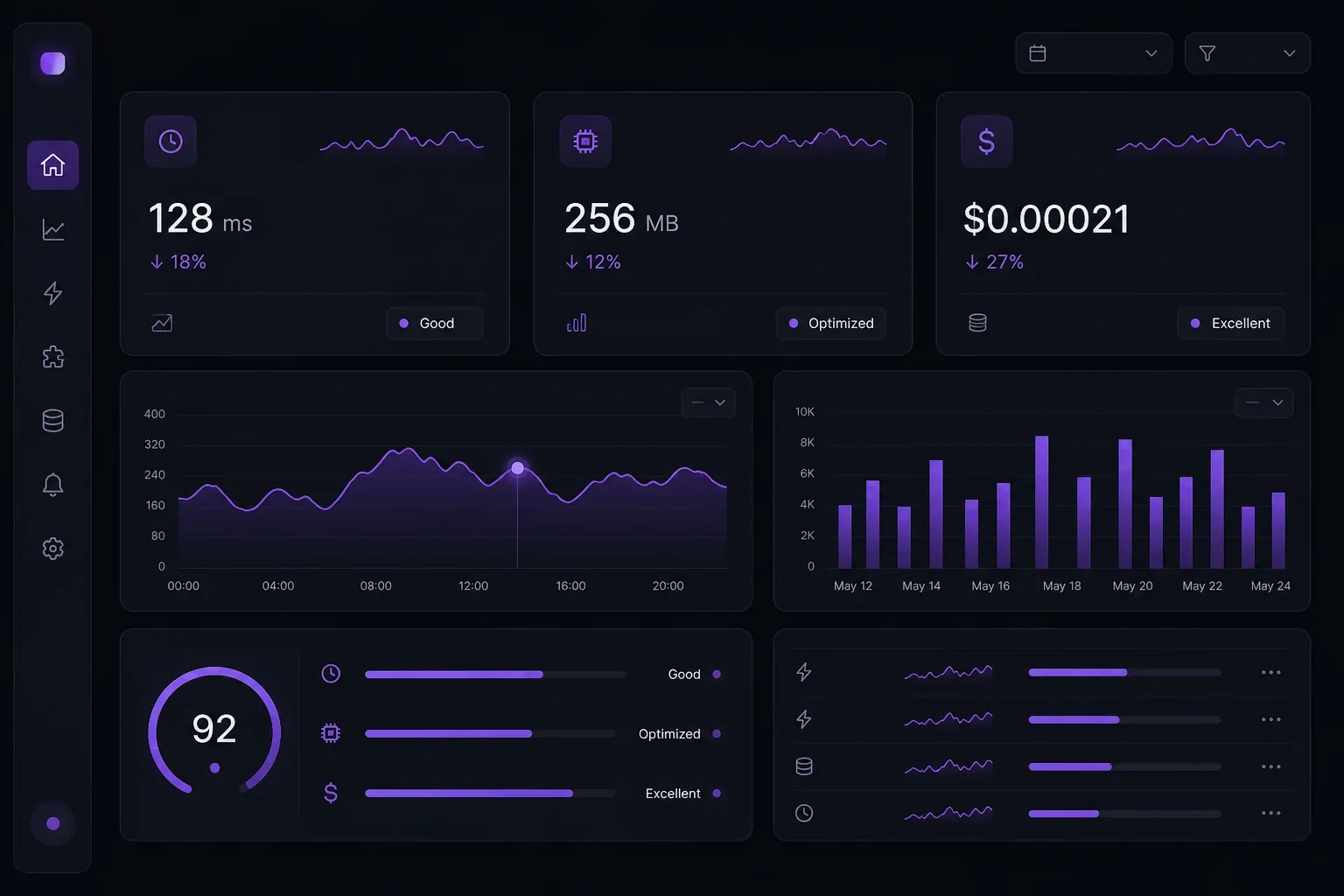Open the bar chart options dropdown

[x=1263, y=402]
